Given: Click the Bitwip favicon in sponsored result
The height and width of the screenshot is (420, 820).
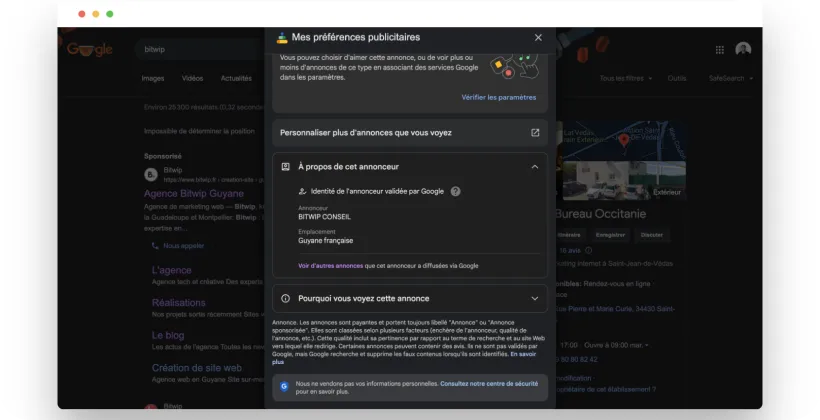Looking at the screenshot, I should pyautogui.click(x=151, y=175).
